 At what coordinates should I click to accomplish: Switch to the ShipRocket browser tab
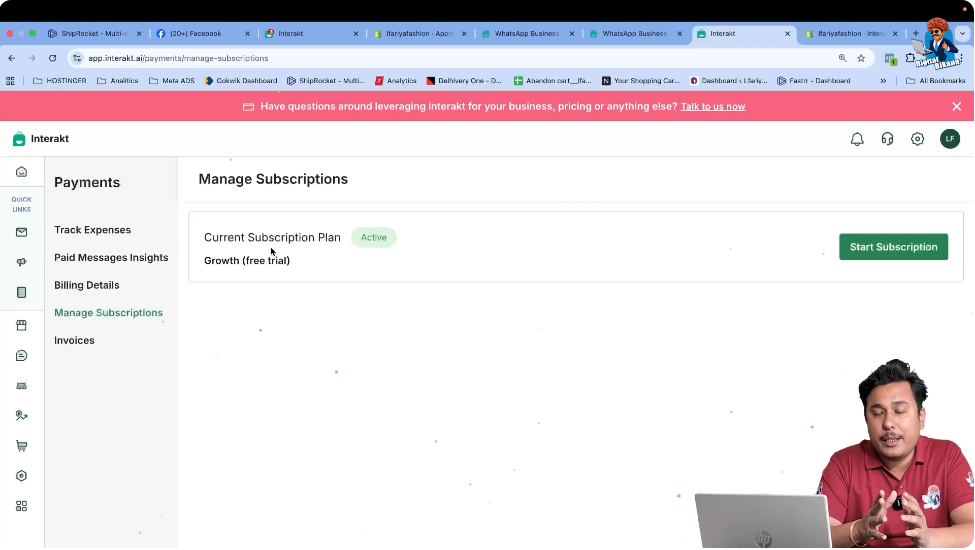[95, 34]
